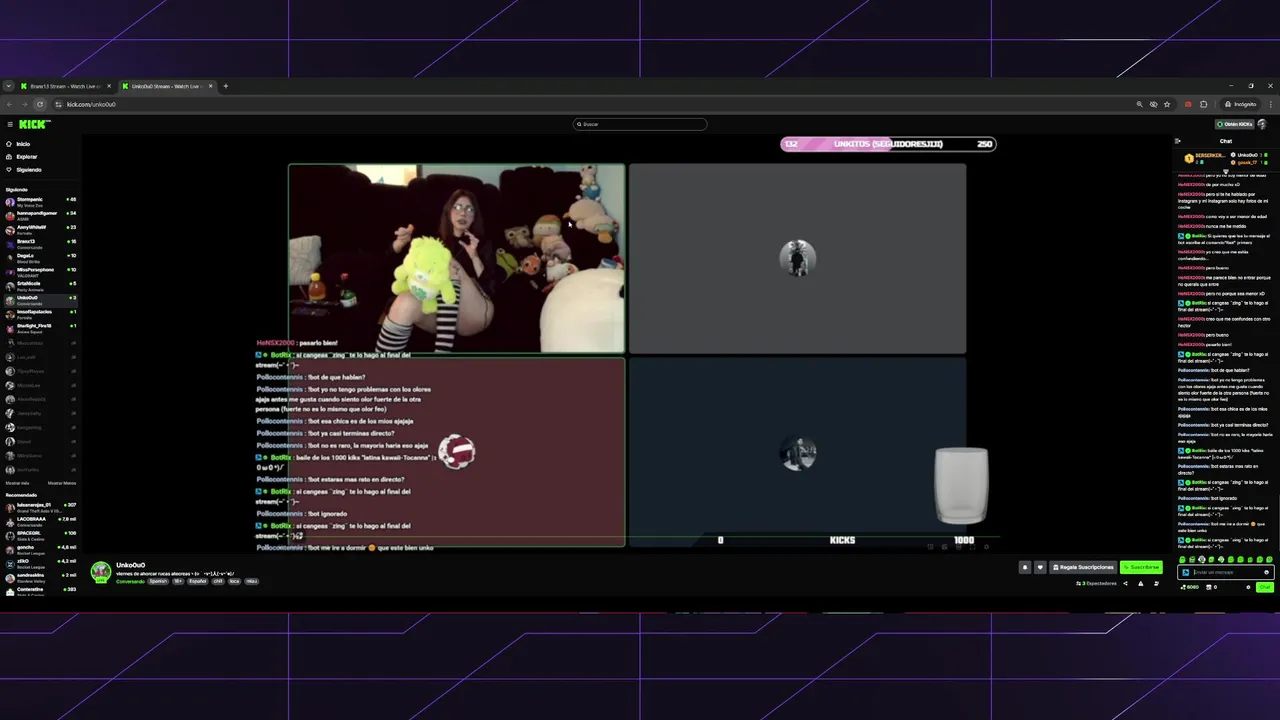Open emoji picker in chat input
The height and width of the screenshot is (720, 1280).
coord(1266,573)
